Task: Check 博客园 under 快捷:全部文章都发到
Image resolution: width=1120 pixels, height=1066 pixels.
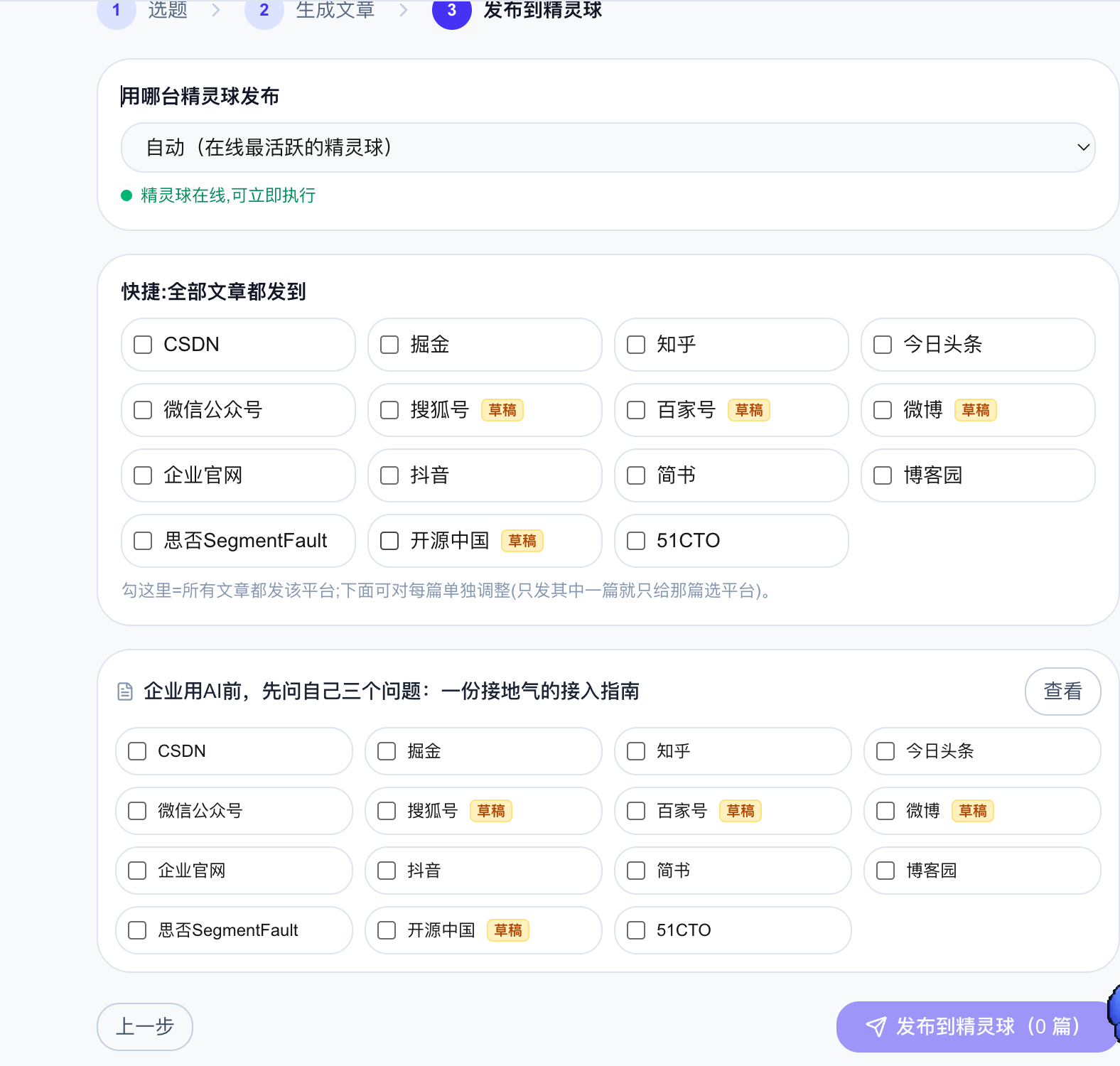Action: [x=883, y=475]
